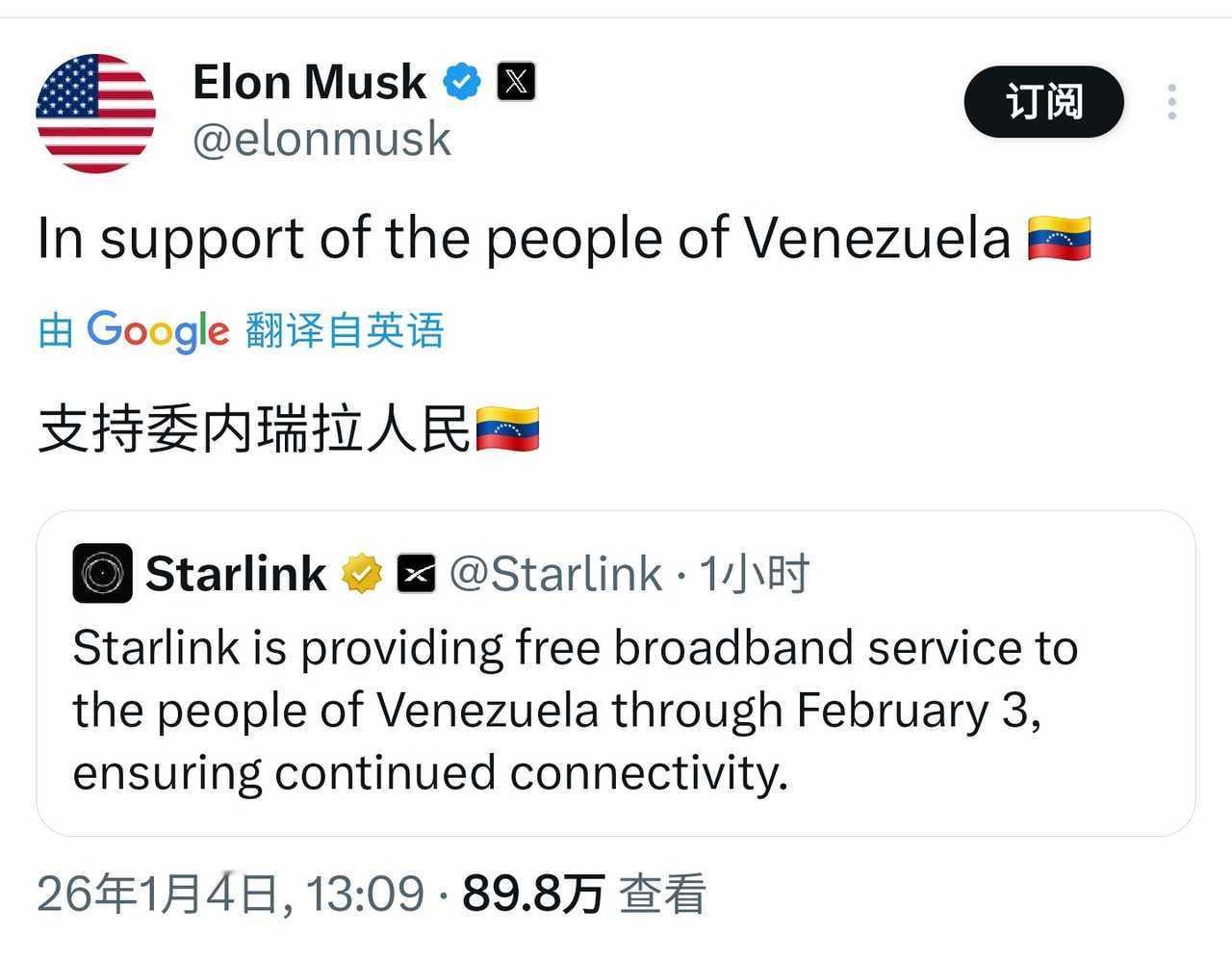Open the 89.8万 查看 view count
This screenshot has width=1232, height=960.
pos(583,894)
